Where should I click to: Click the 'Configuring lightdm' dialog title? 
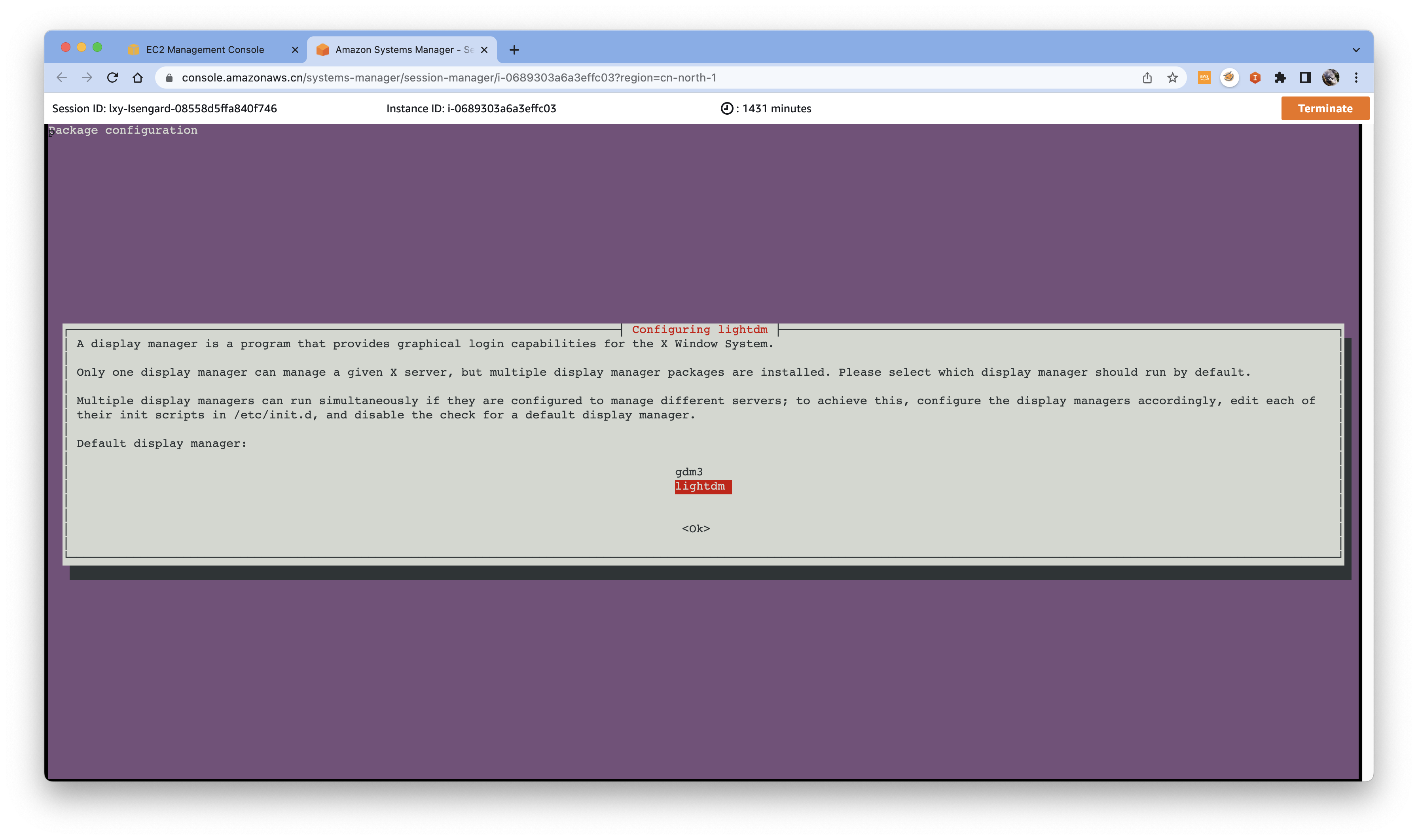pyautogui.click(x=700, y=329)
